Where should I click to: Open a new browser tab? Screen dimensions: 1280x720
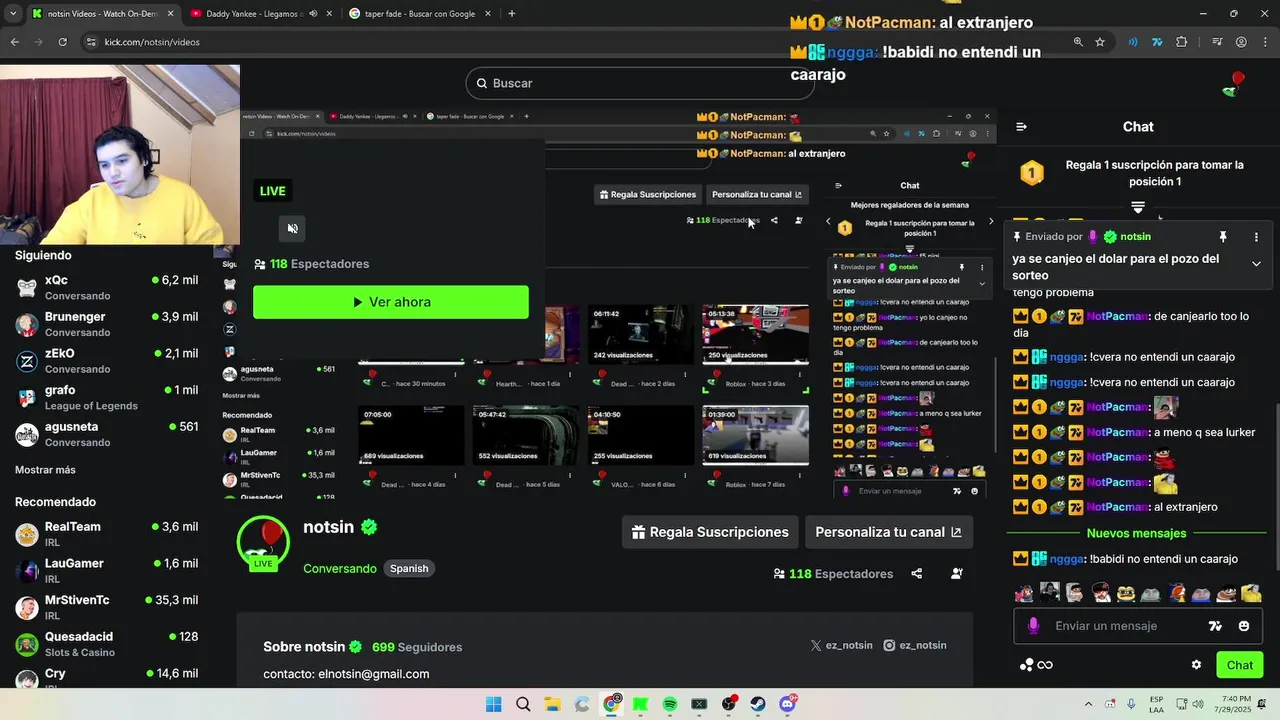coord(511,14)
